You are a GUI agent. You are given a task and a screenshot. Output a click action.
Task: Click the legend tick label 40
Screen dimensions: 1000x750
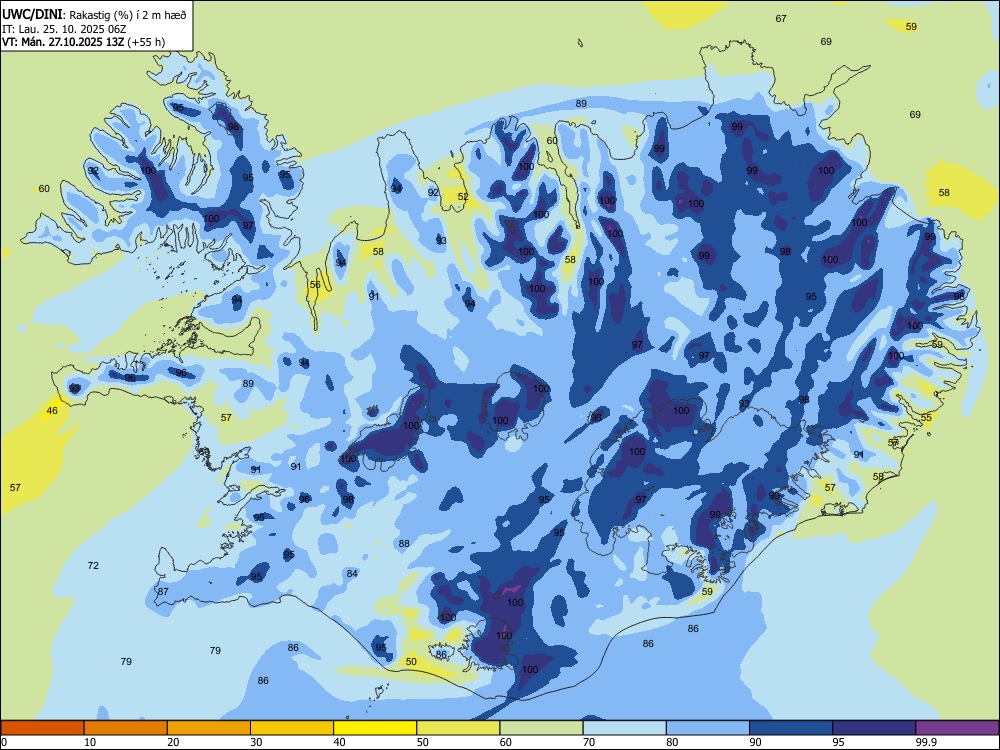click(340, 742)
